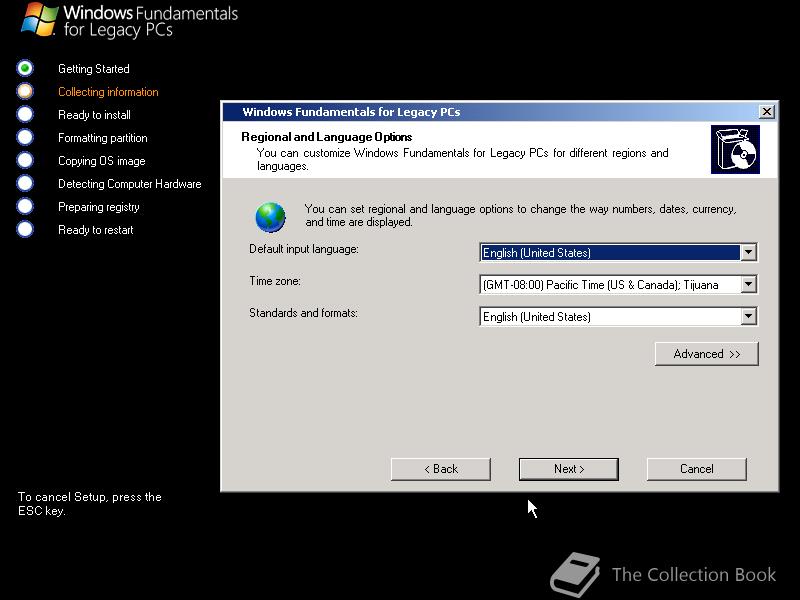Click the Formatting partition label
The image size is (800, 600).
click(103, 138)
